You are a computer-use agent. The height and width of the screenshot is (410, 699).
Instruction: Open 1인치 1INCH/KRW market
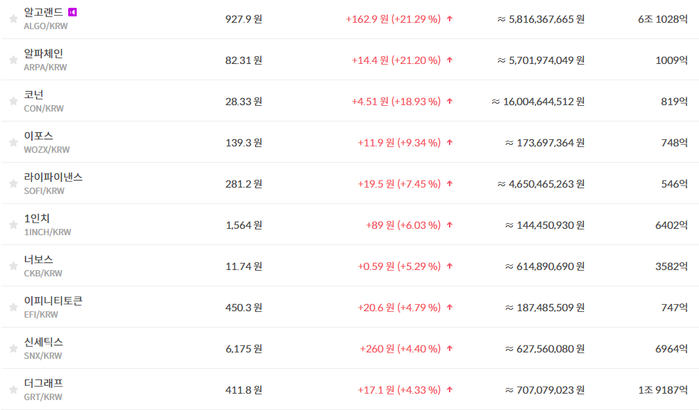pyautogui.click(x=47, y=225)
